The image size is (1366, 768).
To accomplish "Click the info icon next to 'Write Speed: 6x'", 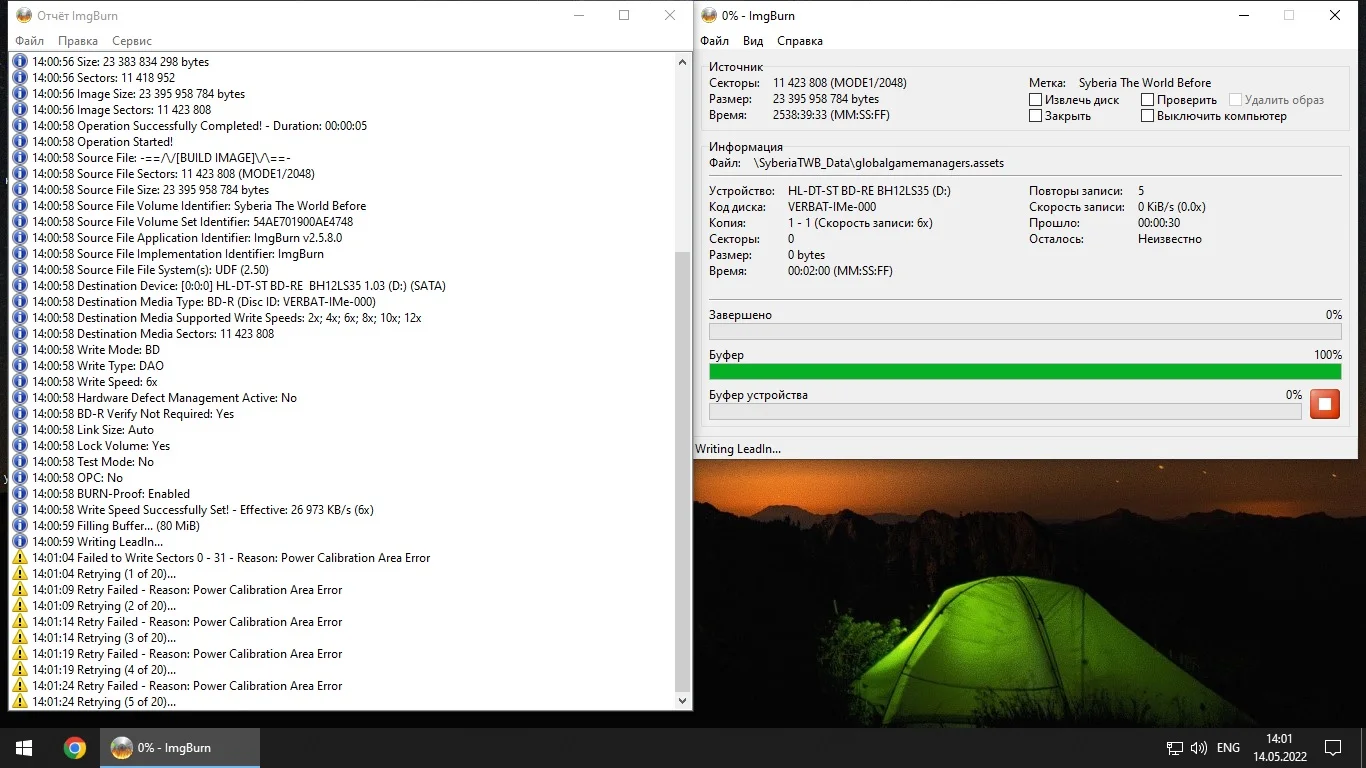I will [20, 382].
